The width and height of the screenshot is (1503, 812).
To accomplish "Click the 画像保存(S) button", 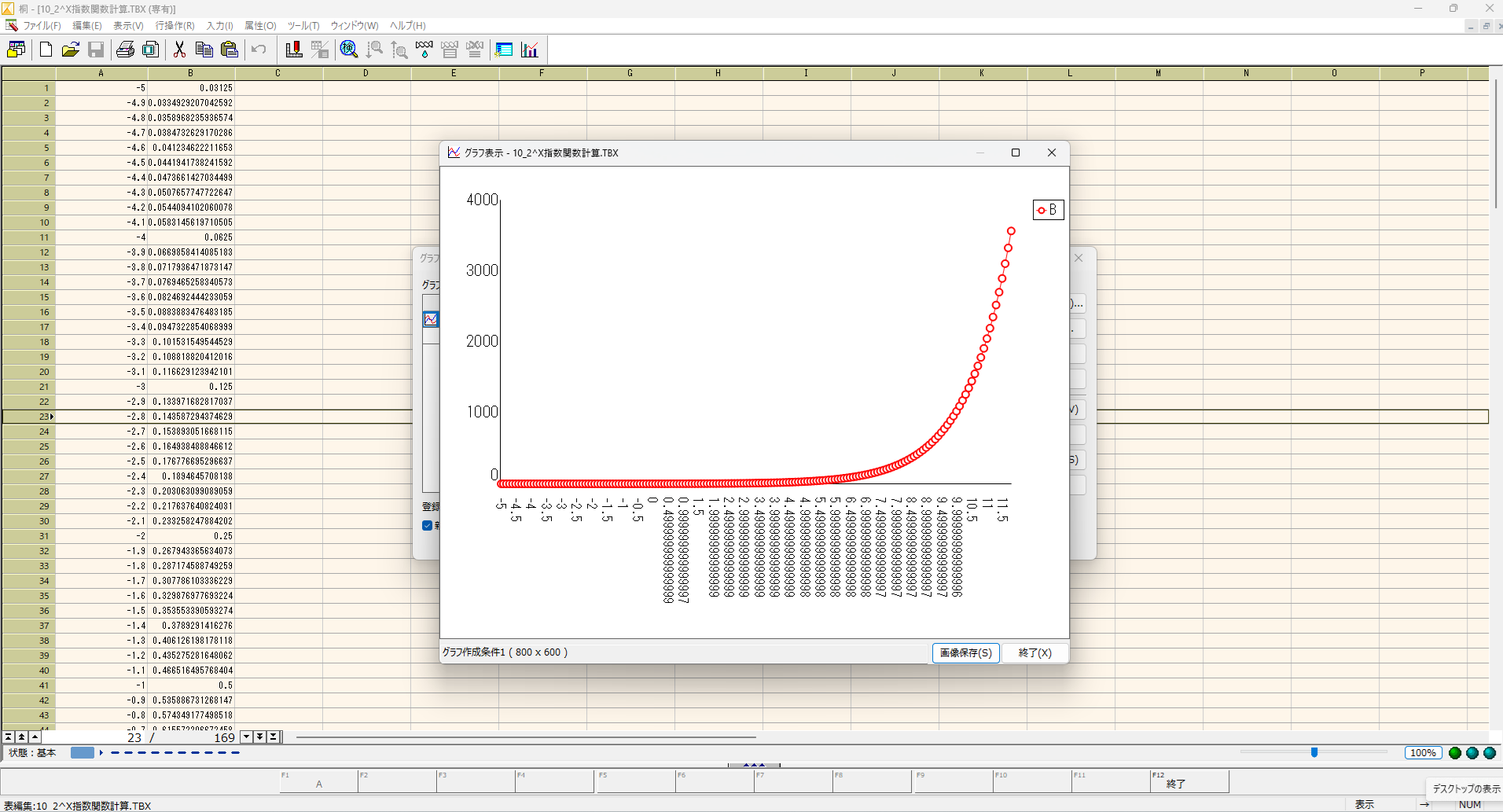I will tap(965, 652).
